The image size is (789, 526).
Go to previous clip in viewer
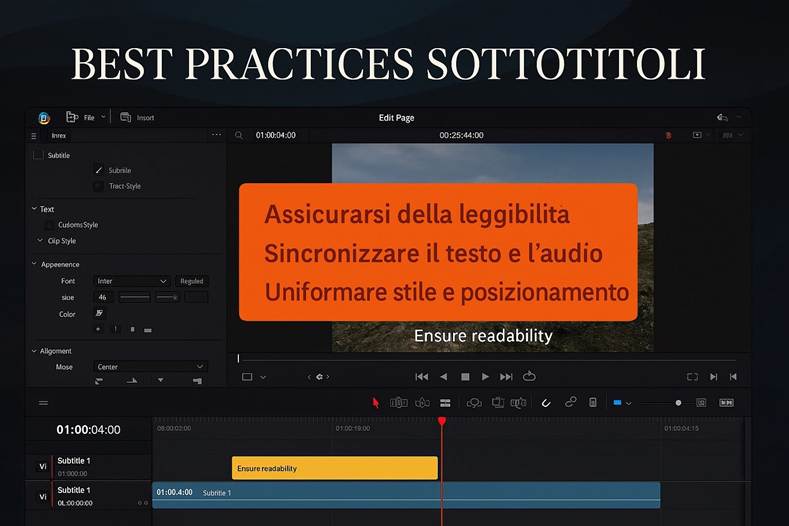[x=733, y=377]
